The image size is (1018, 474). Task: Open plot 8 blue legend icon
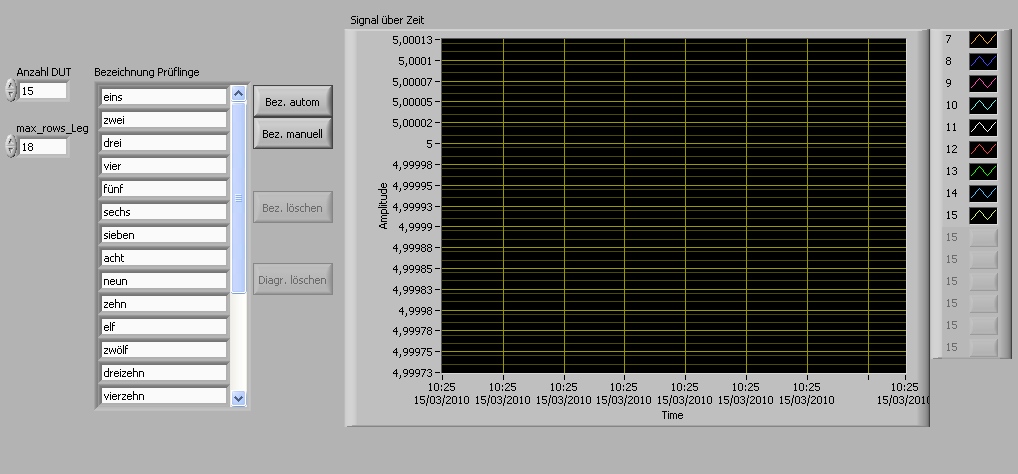(x=983, y=61)
